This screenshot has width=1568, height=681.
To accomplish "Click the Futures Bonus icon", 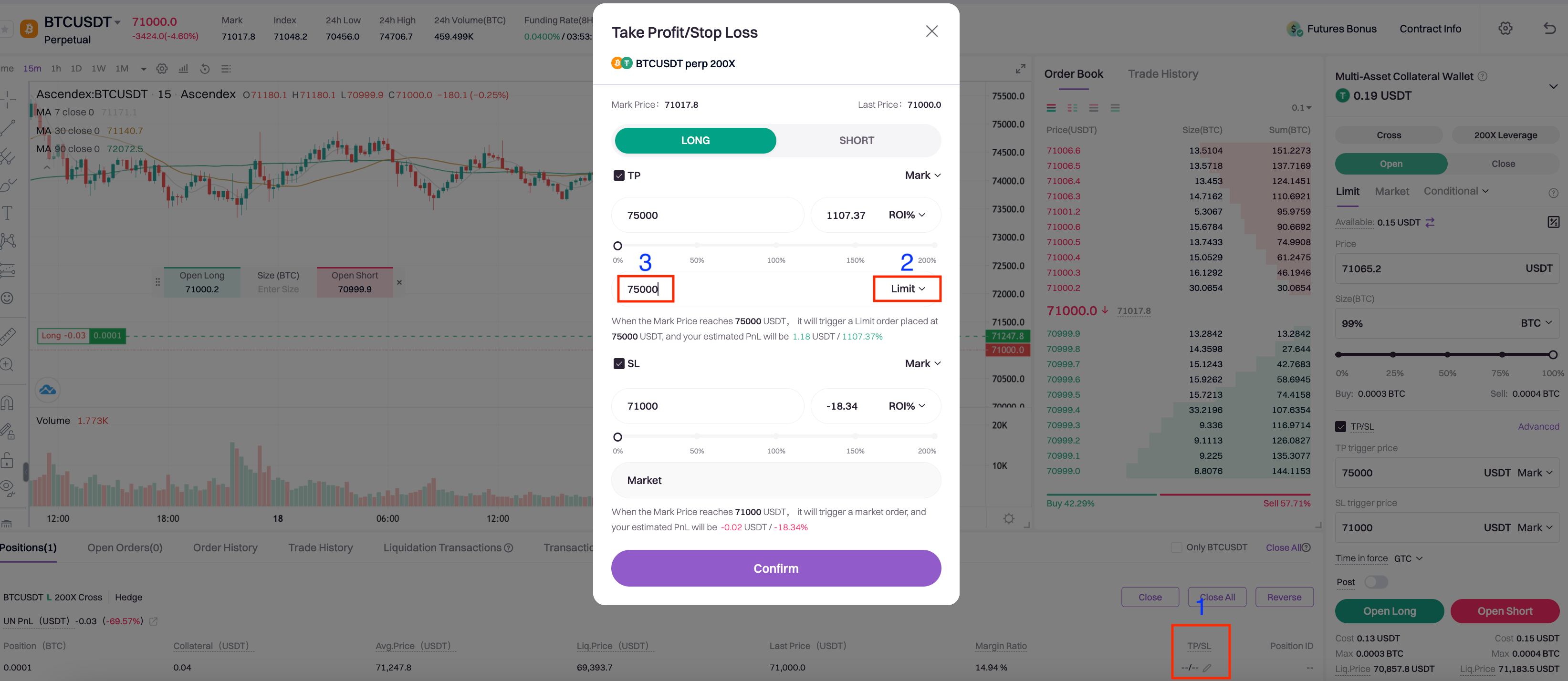I will [x=1294, y=29].
